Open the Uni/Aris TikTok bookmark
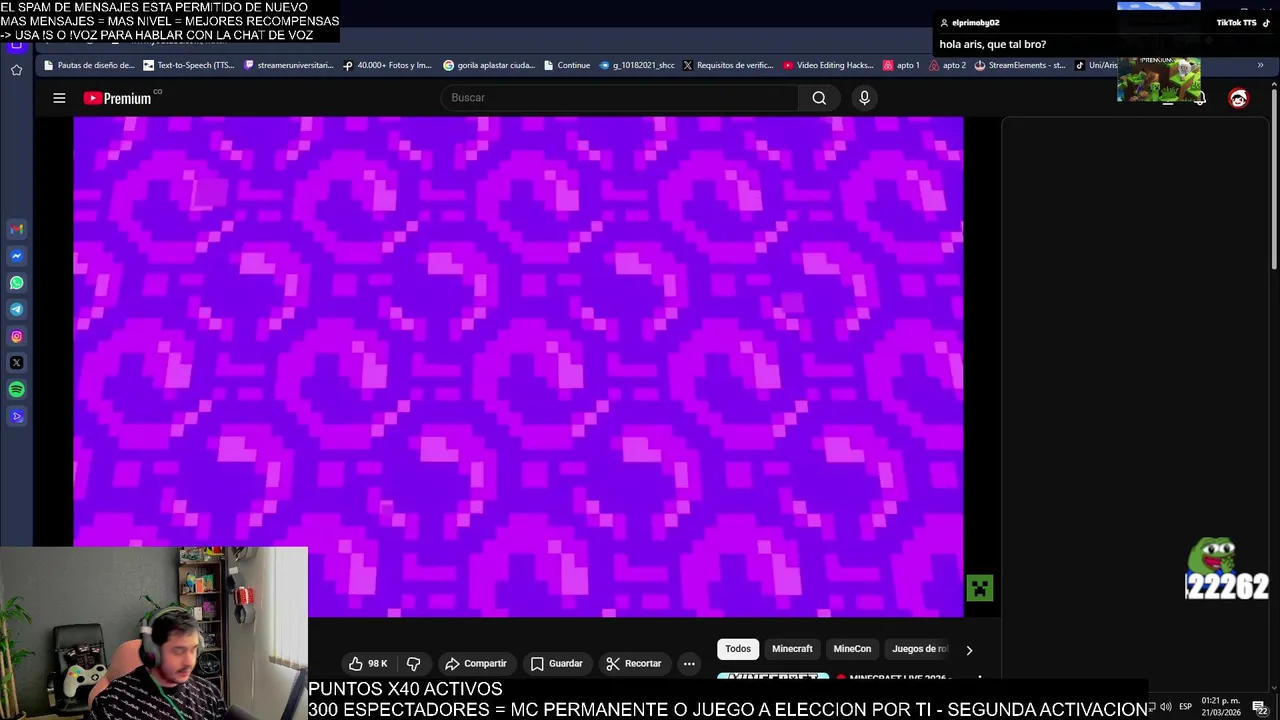This screenshot has height=720, width=1280. pyautogui.click(x=1096, y=65)
